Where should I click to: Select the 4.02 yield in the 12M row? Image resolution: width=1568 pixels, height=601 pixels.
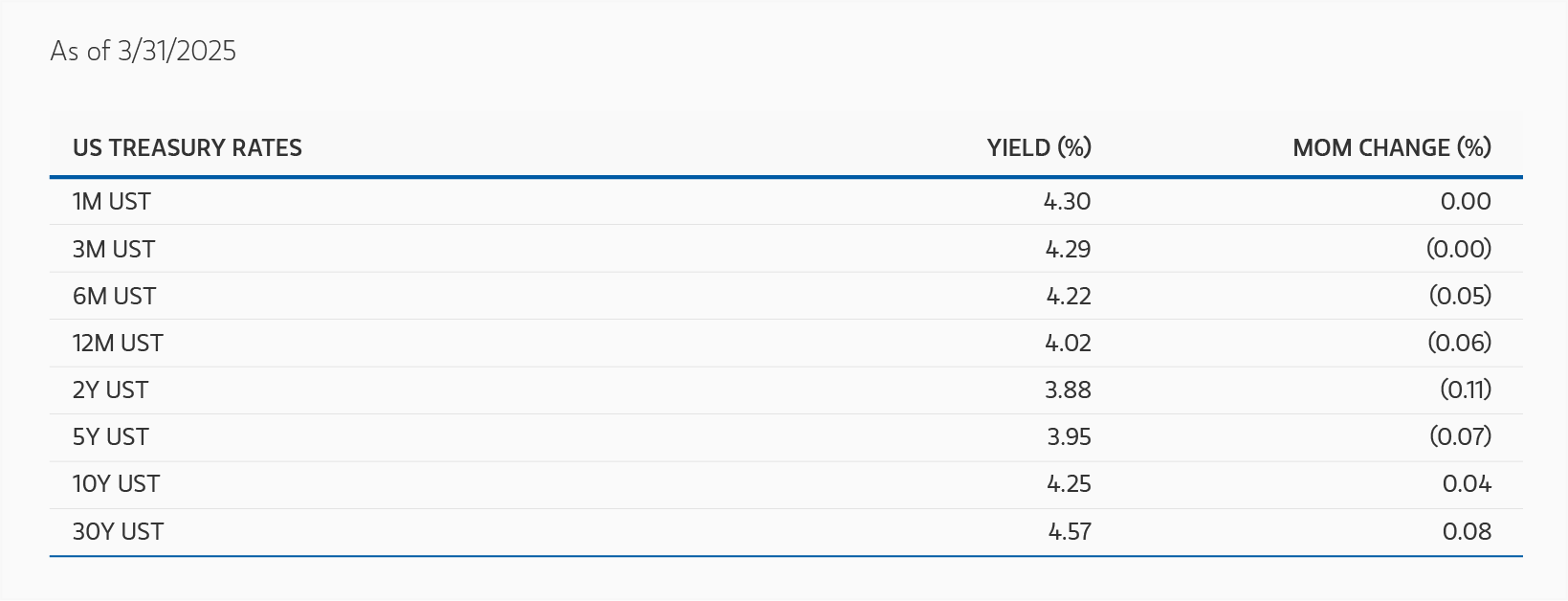[1068, 344]
